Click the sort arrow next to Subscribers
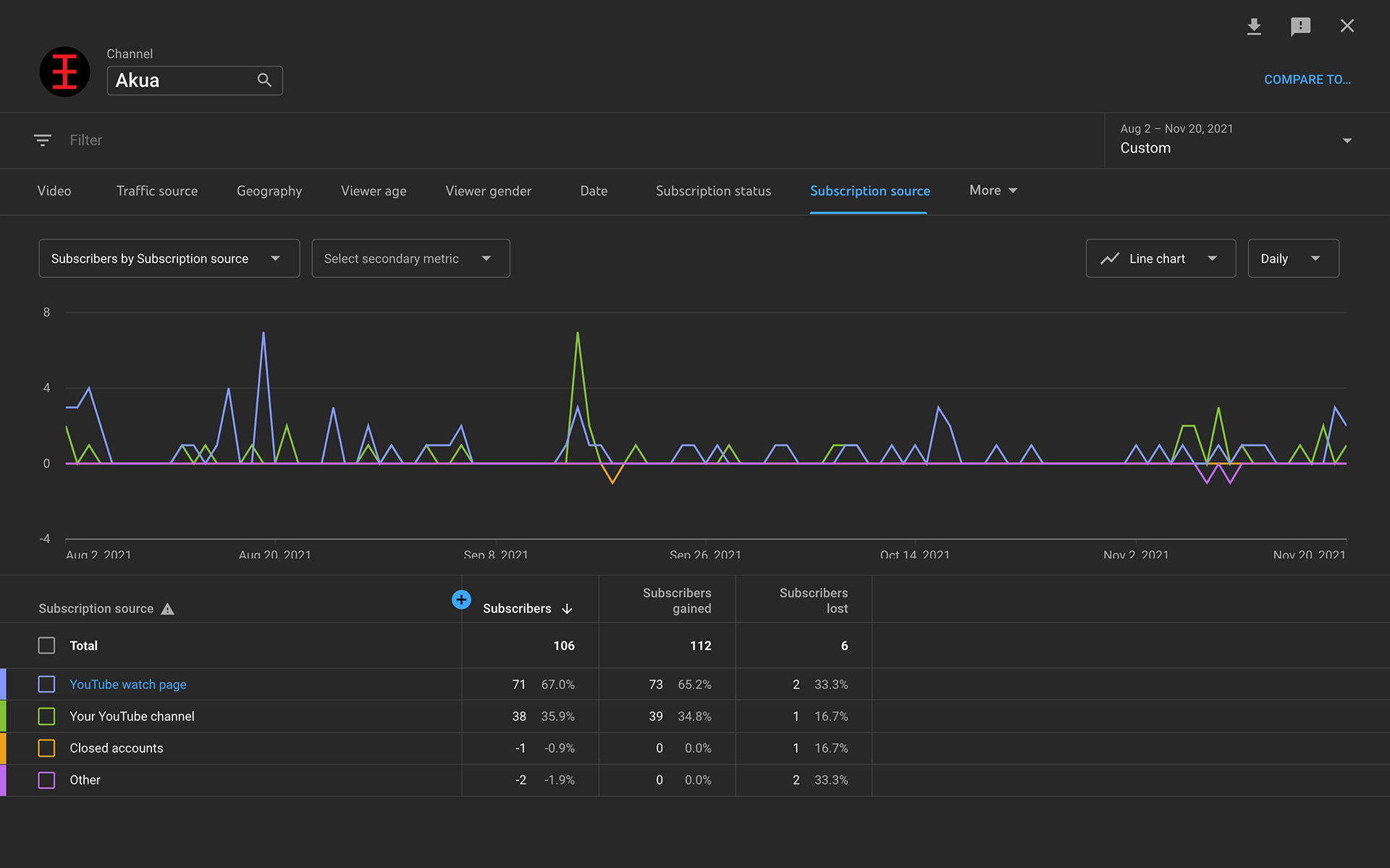 pos(567,609)
